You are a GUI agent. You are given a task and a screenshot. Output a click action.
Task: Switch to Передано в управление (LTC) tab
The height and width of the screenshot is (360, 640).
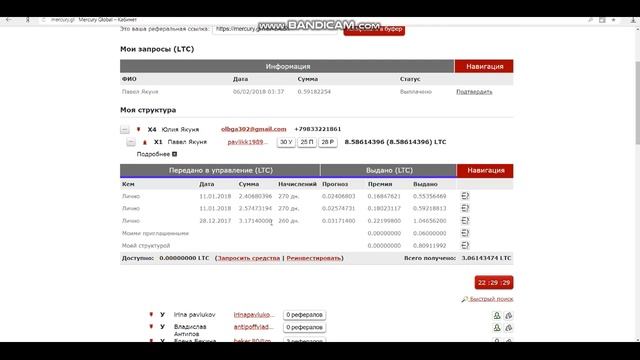point(220,170)
